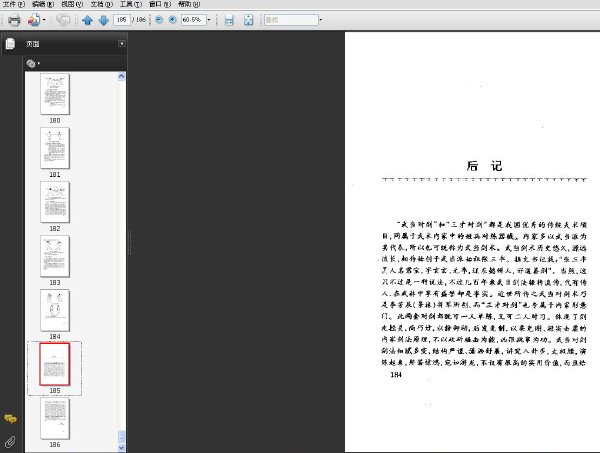Select page thumbnail 182
Image resolution: width=600 pixels, height=453 pixels.
click(55, 202)
